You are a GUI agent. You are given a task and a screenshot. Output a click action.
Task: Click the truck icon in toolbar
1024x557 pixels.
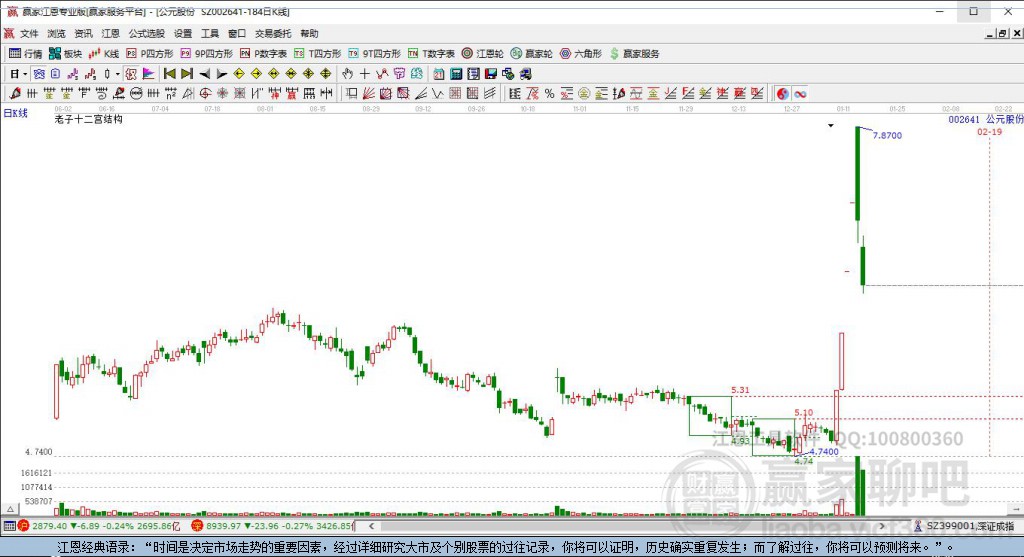pos(526,74)
